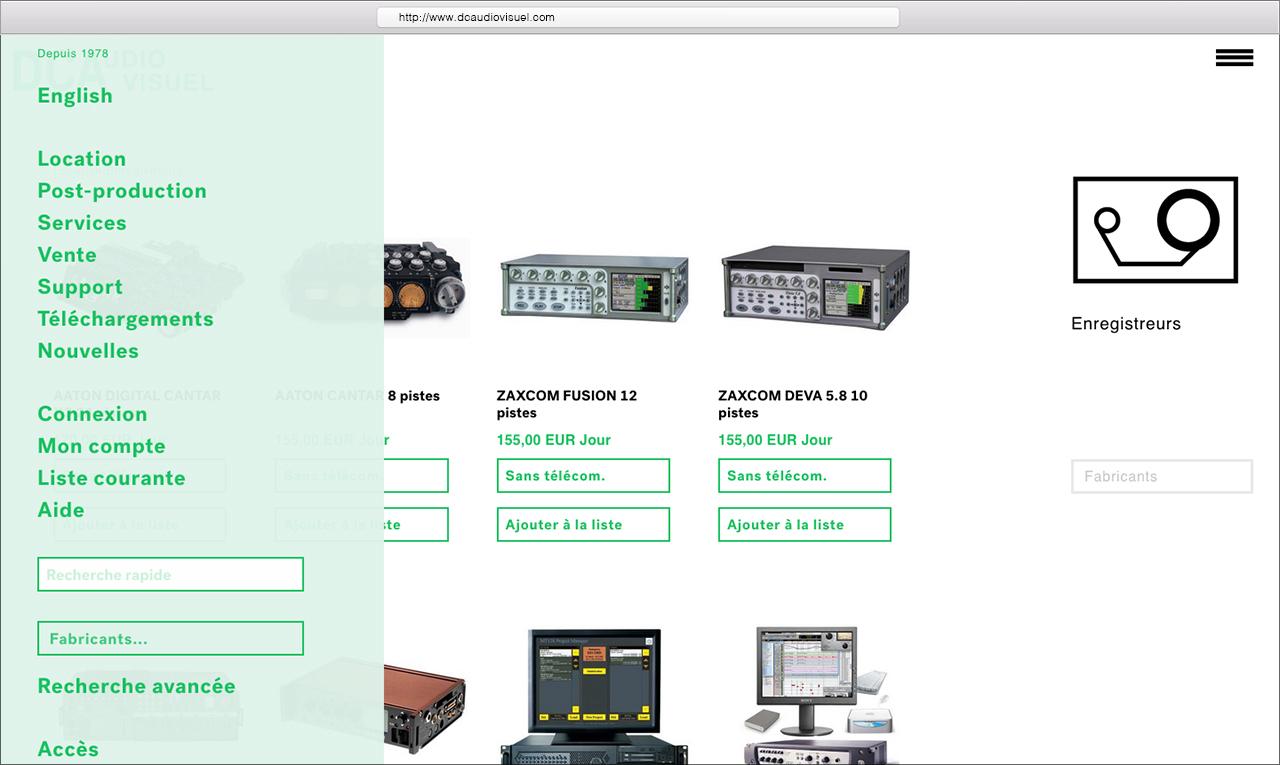Open Mon compte
Viewport: 1280px width, 765px height.
click(101, 446)
